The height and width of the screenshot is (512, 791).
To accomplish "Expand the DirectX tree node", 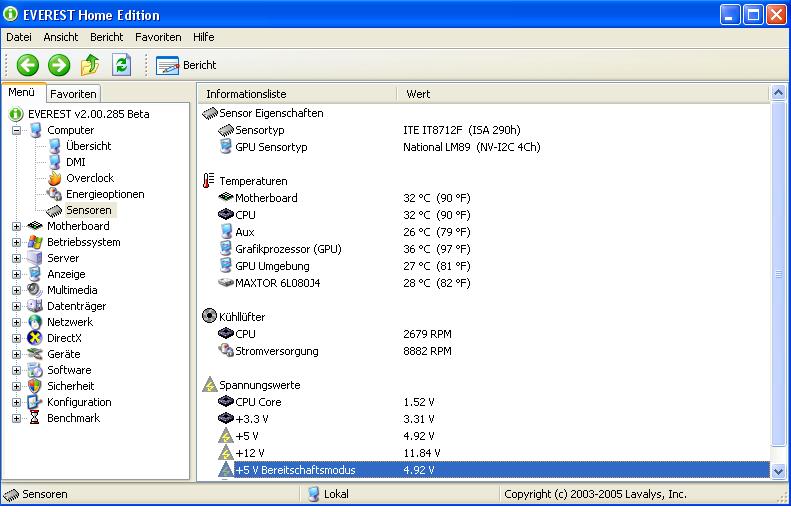I will click(x=17, y=338).
